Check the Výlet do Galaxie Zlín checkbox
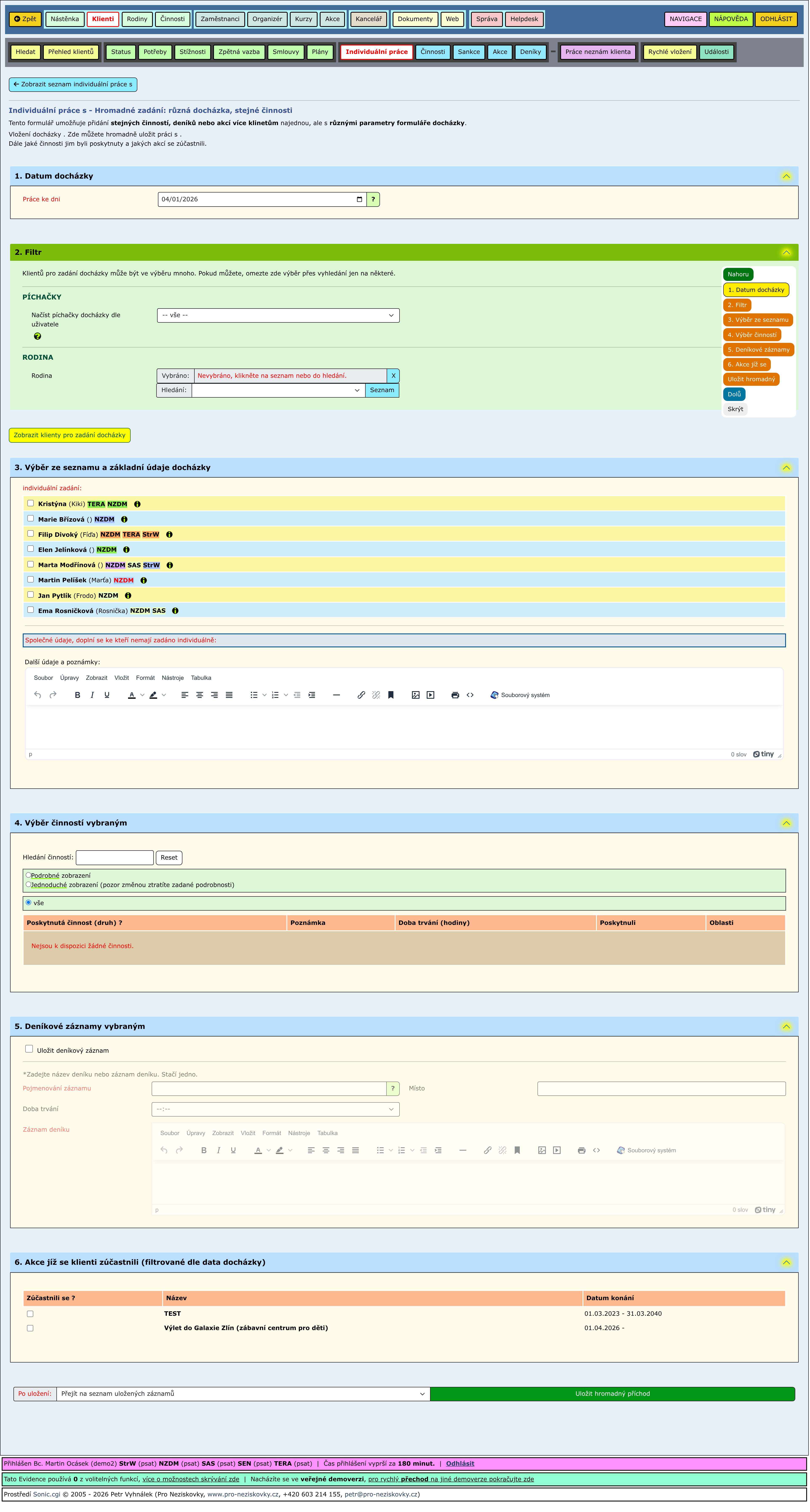 pos(30,1329)
